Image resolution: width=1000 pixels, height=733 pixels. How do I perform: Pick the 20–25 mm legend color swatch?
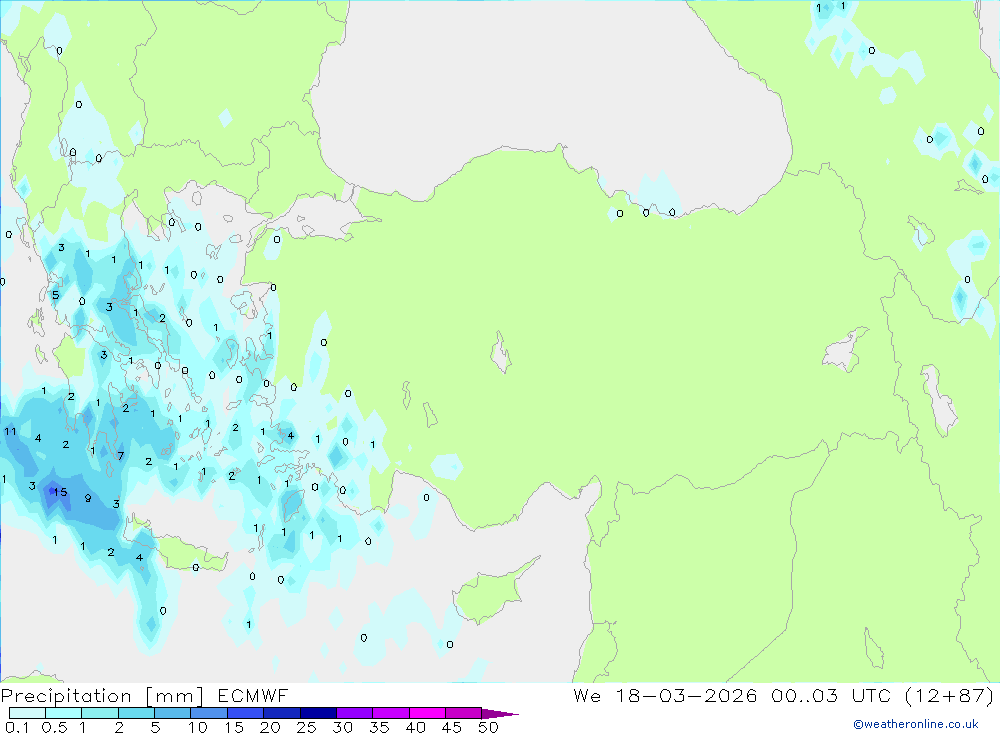(x=282, y=713)
